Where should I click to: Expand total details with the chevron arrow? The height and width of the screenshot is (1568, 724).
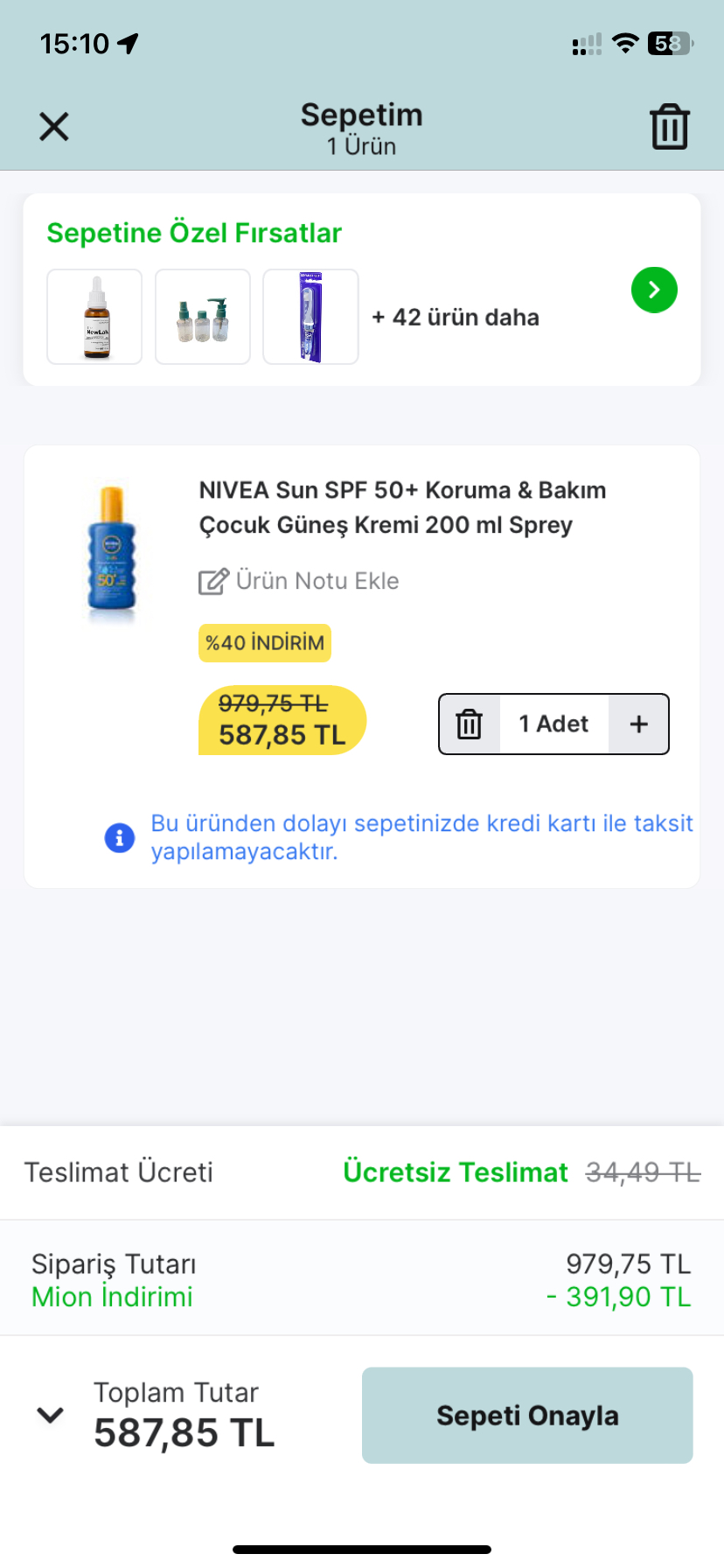tap(51, 1415)
